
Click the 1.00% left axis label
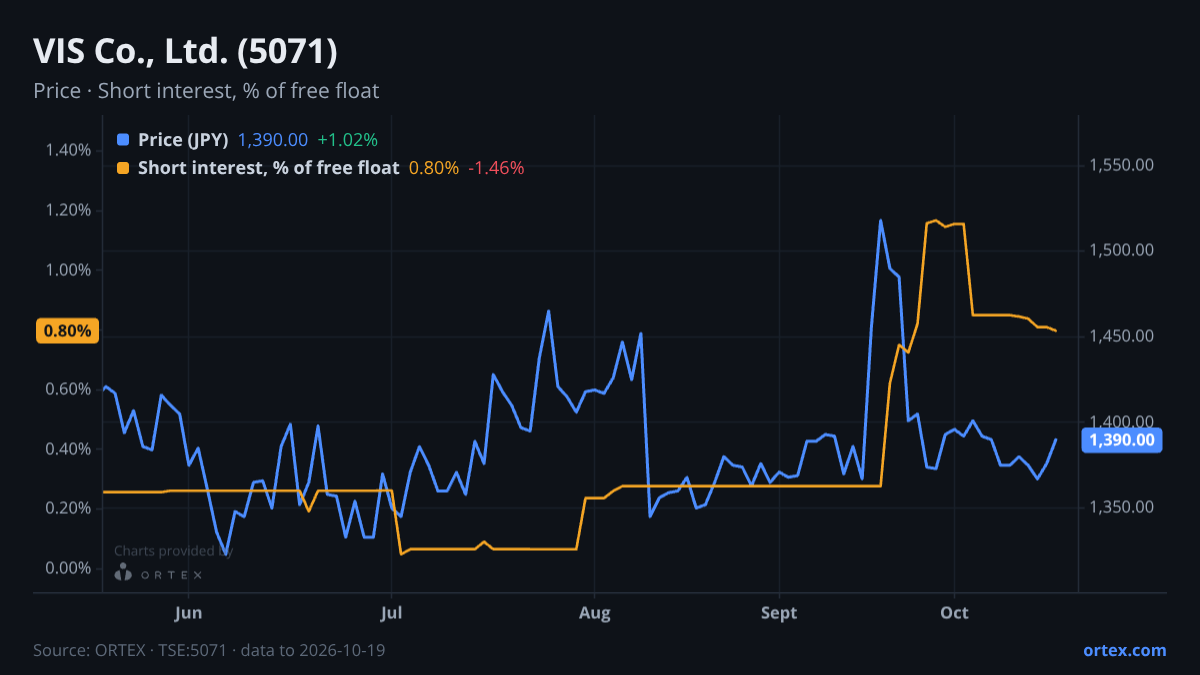coord(68,270)
